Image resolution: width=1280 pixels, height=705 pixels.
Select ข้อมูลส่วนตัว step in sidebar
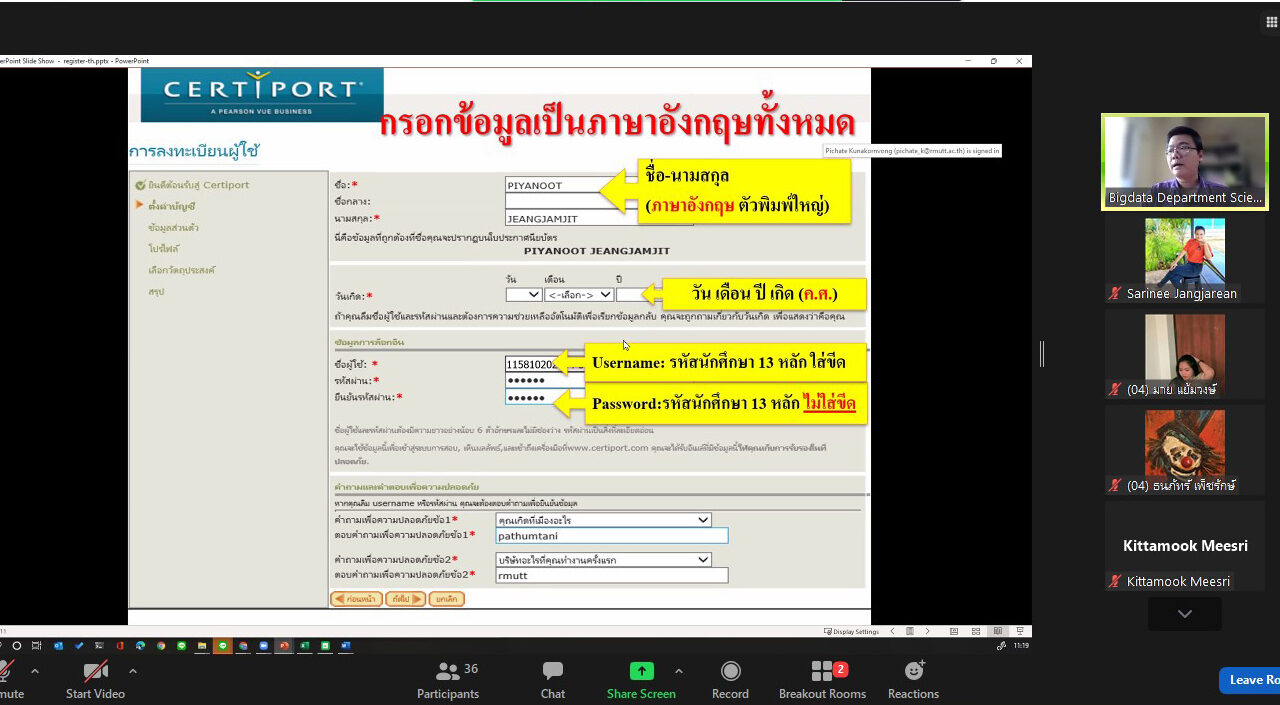coord(172,228)
